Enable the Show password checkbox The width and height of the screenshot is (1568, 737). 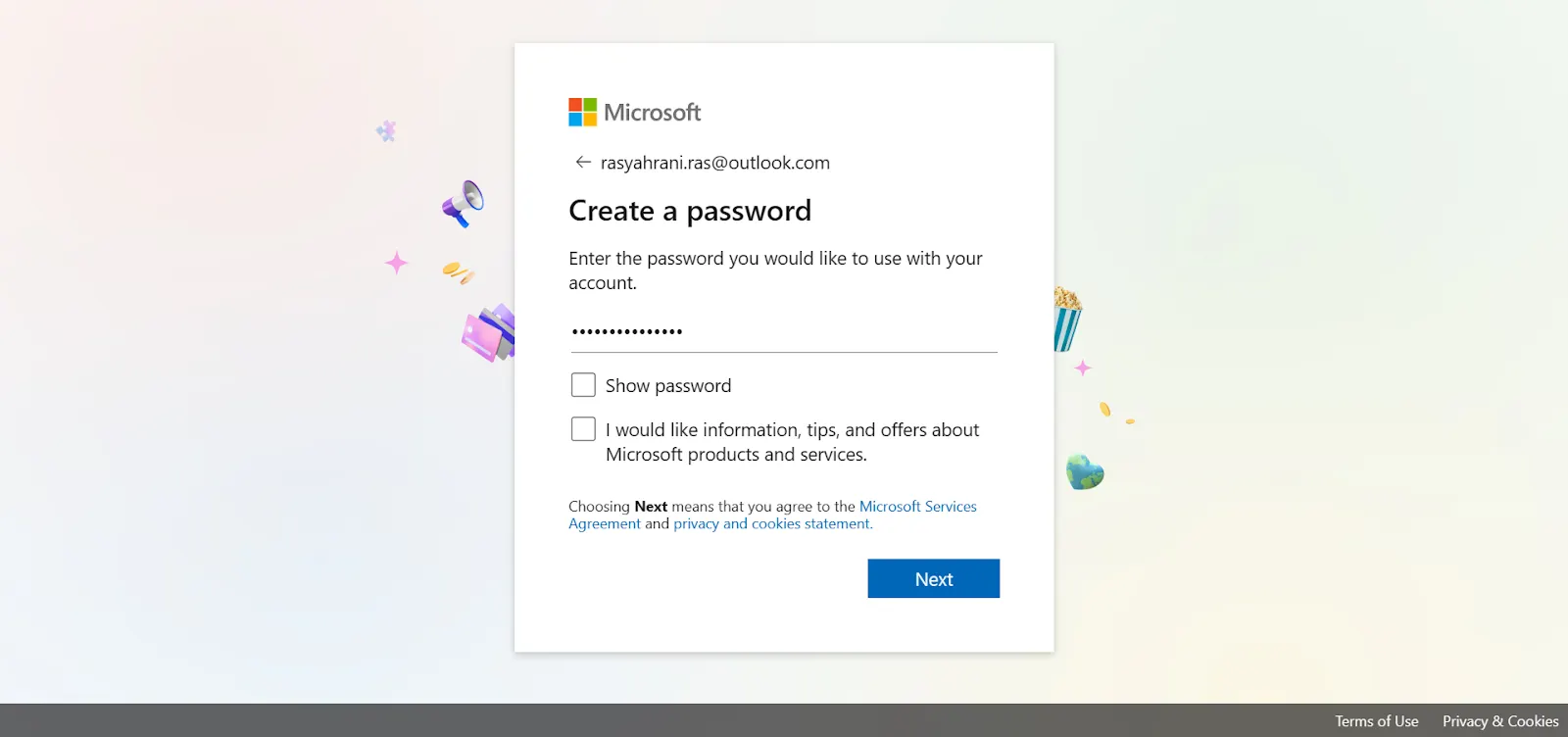point(583,385)
